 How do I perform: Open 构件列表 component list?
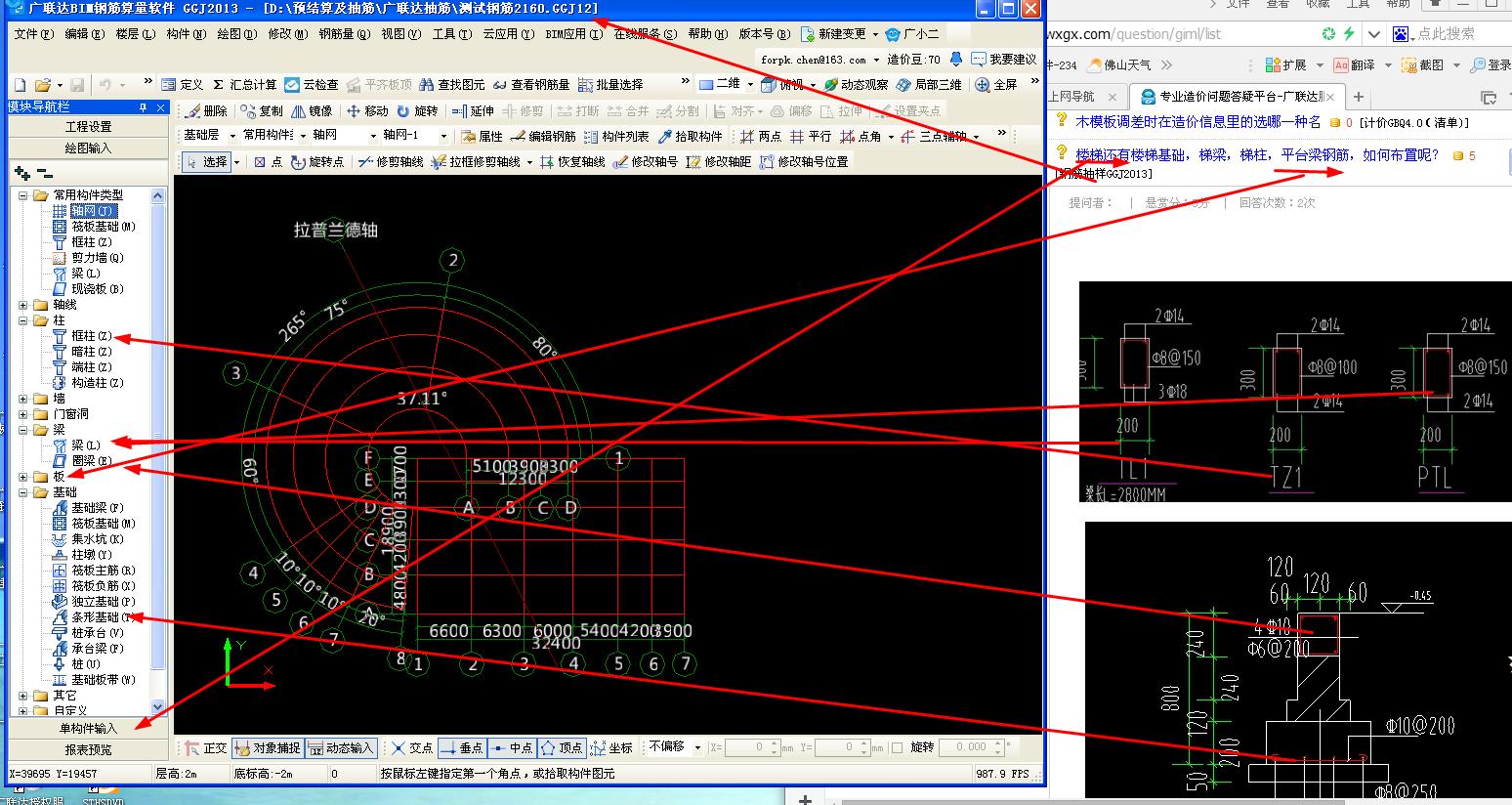(616, 137)
